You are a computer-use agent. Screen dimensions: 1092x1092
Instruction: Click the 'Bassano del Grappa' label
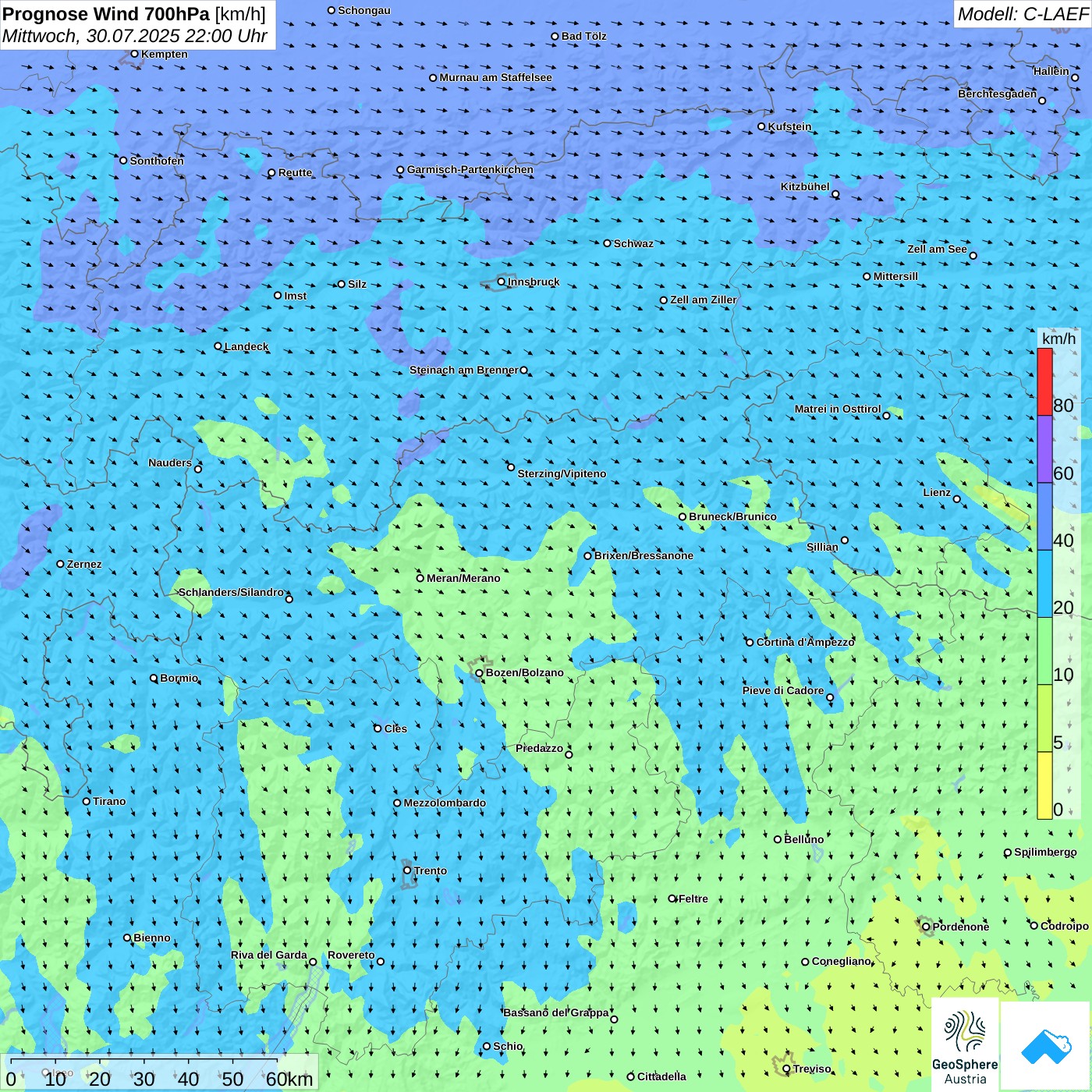(556, 1012)
